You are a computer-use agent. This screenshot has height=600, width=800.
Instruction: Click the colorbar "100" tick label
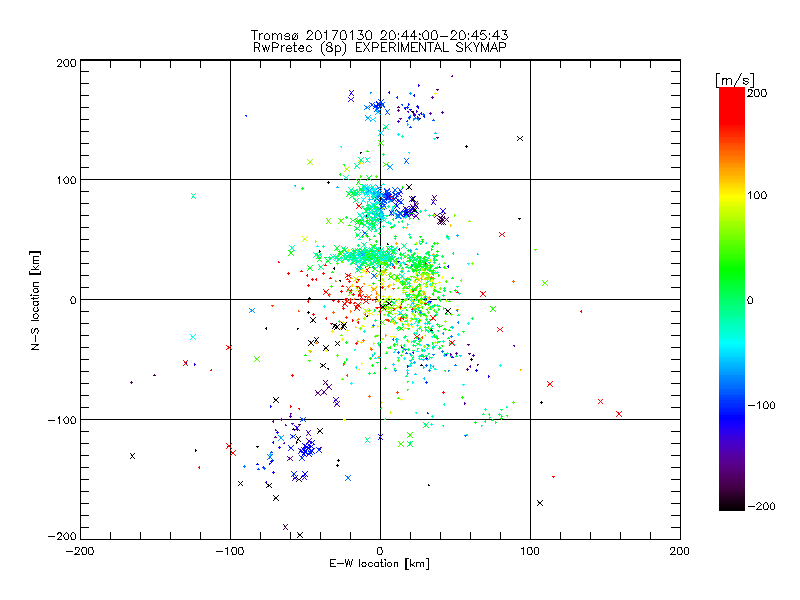(757, 195)
